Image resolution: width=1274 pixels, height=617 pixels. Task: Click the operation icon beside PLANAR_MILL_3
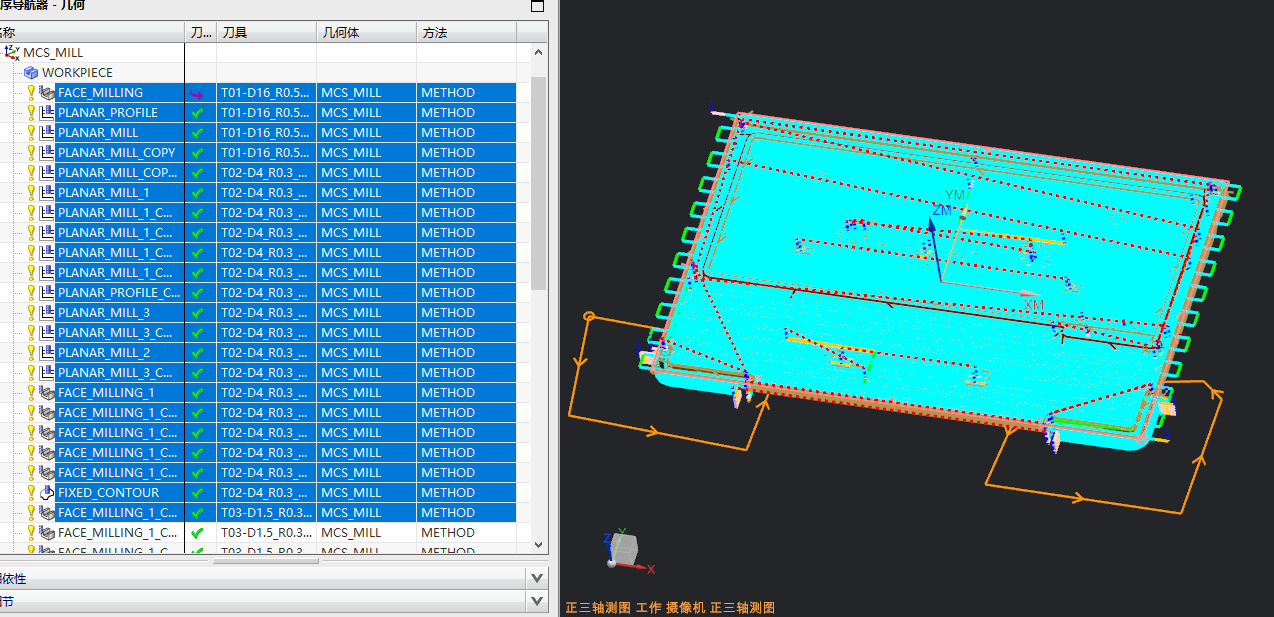(x=47, y=312)
